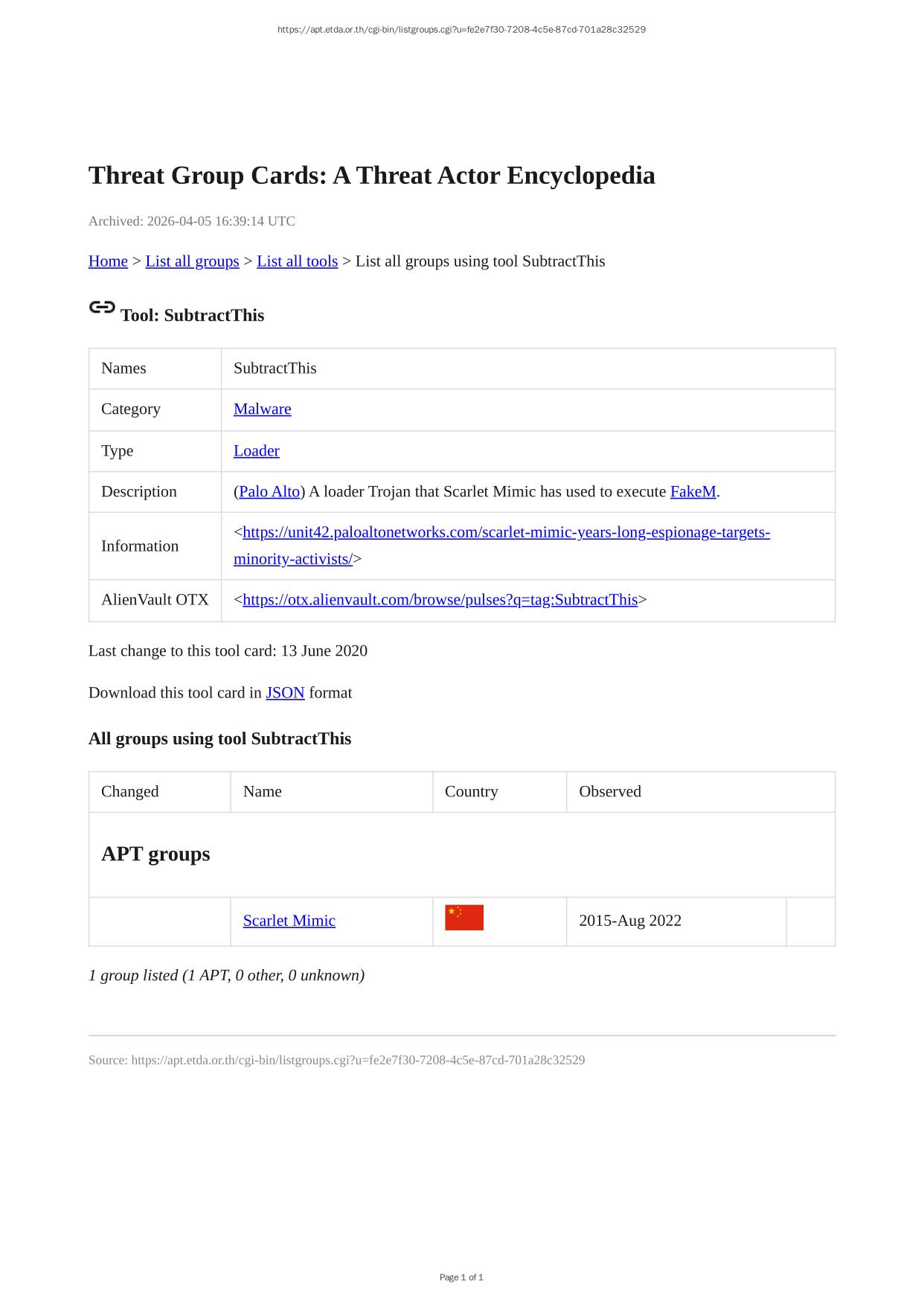Click the China flag icon
The width and height of the screenshot is (924, 1307).
464,918
